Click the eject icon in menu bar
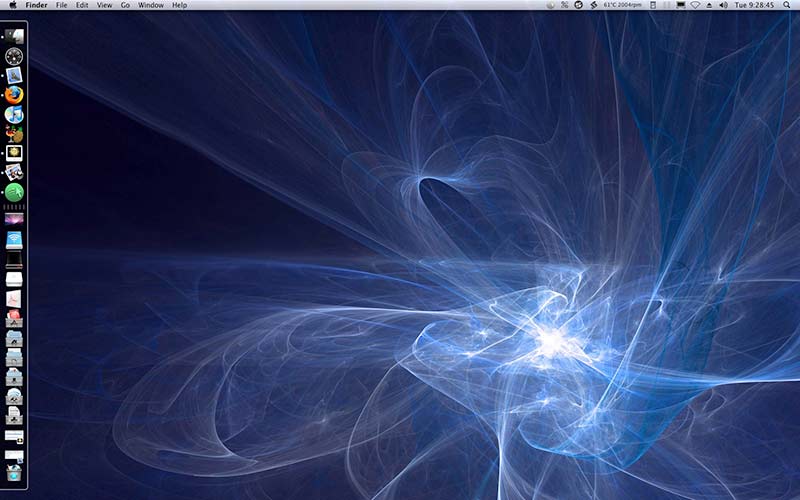This screenshot has height=500, width=800. 709,5
